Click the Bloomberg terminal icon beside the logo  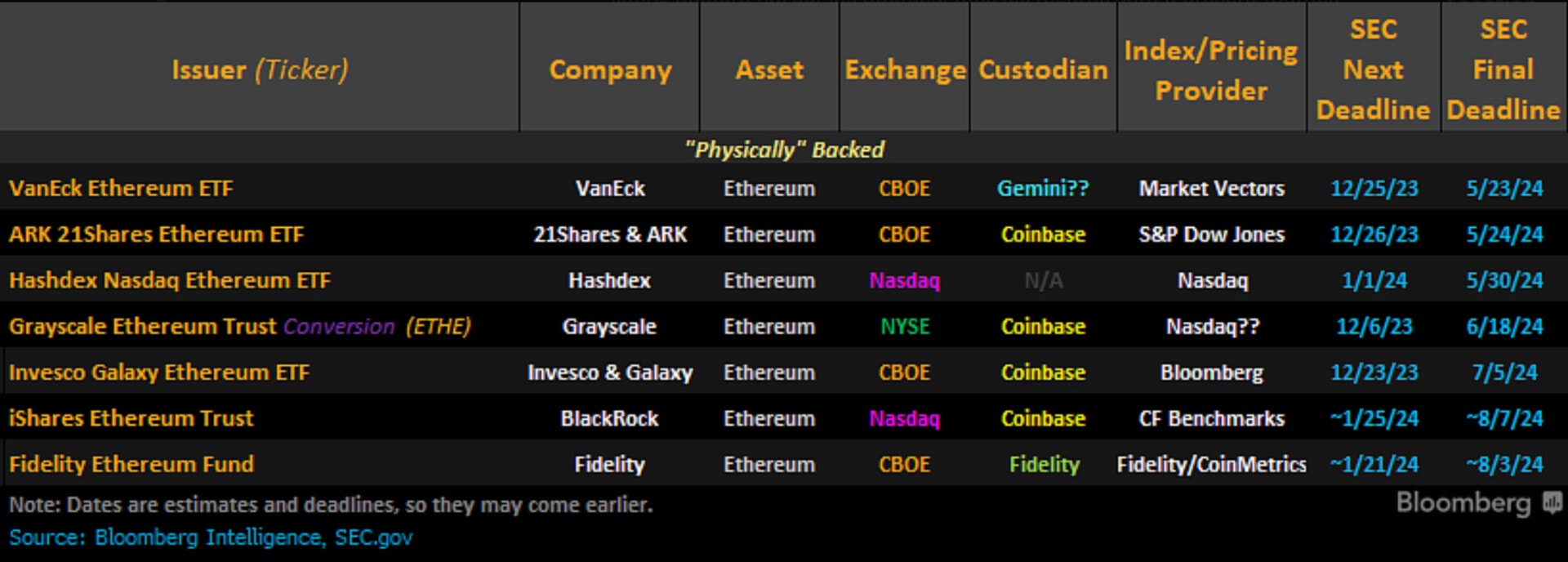[1552, 503]
